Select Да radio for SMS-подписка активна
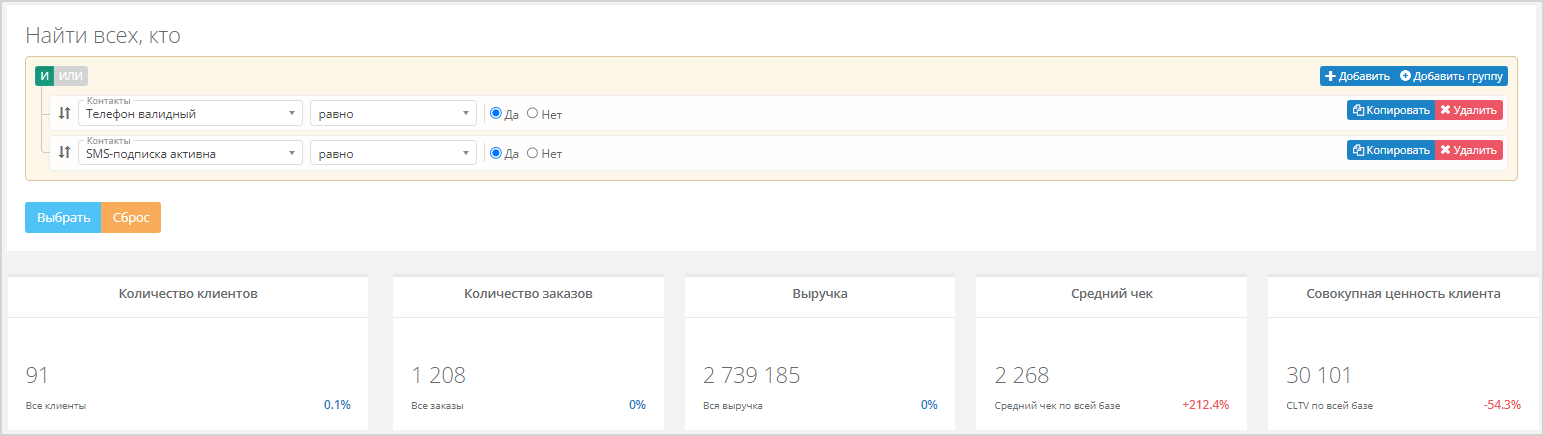The height and width of the screenshot is (436, 1544). pyautogui.click(x=496, y=153)
